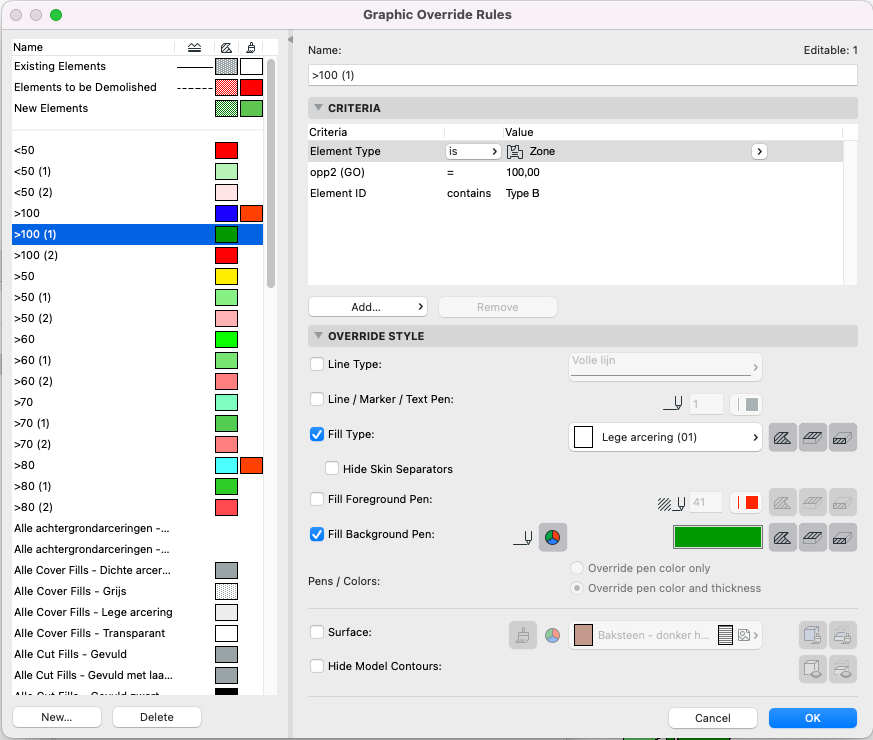
Task: Select Override pen color and thickness radio
Action: pos(577,588)
